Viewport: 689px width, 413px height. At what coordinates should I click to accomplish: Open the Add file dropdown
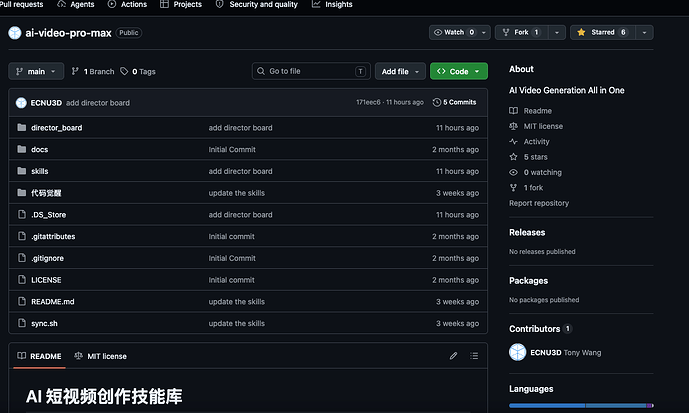coord(400,71)
